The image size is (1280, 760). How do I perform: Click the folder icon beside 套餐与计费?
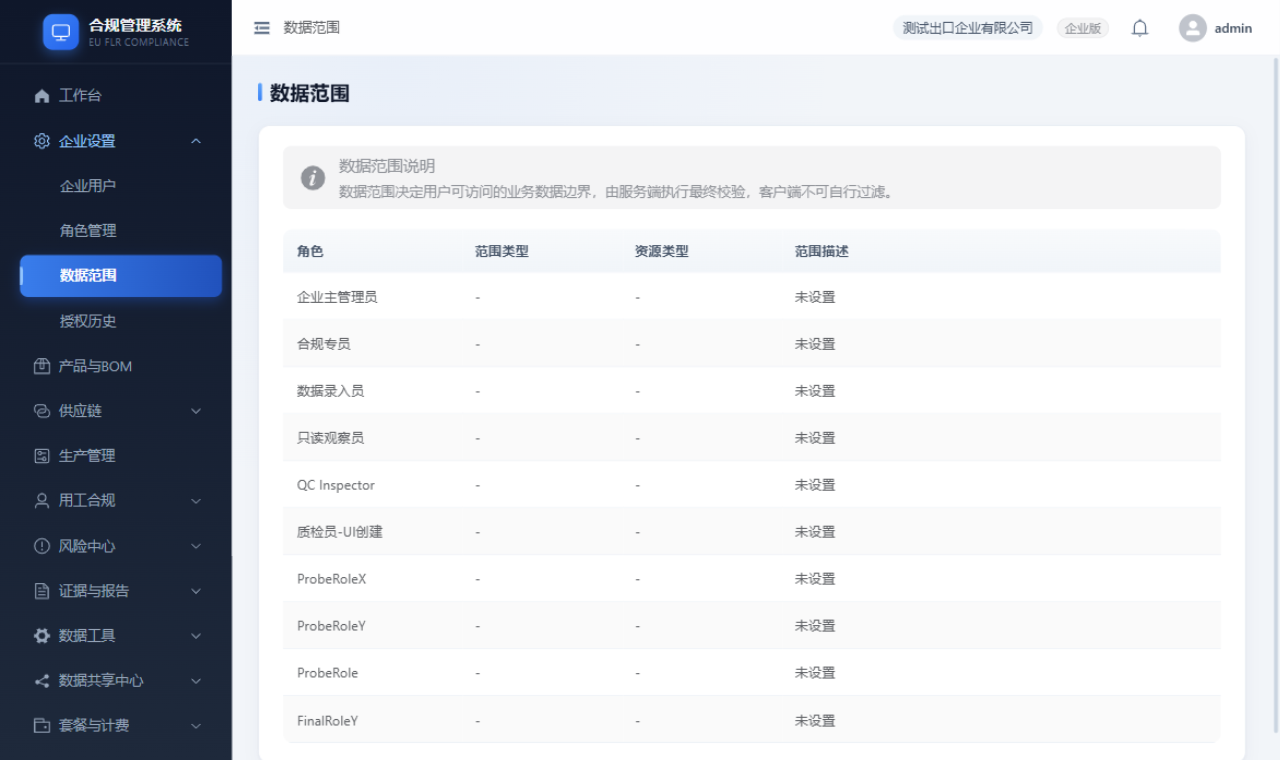pos(42,726)
